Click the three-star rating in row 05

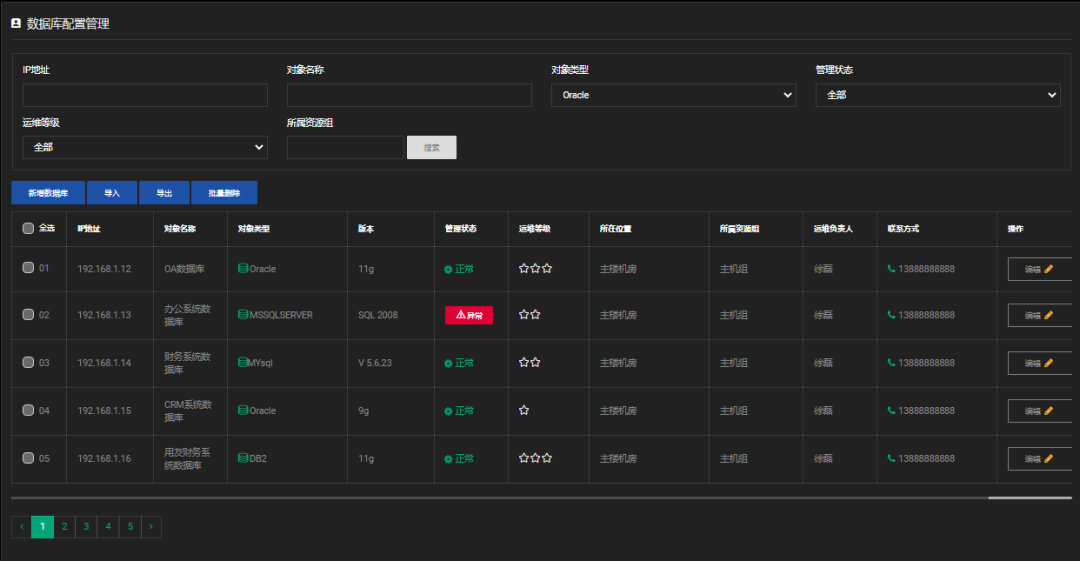pyautogui.click(x=535, y=458)
